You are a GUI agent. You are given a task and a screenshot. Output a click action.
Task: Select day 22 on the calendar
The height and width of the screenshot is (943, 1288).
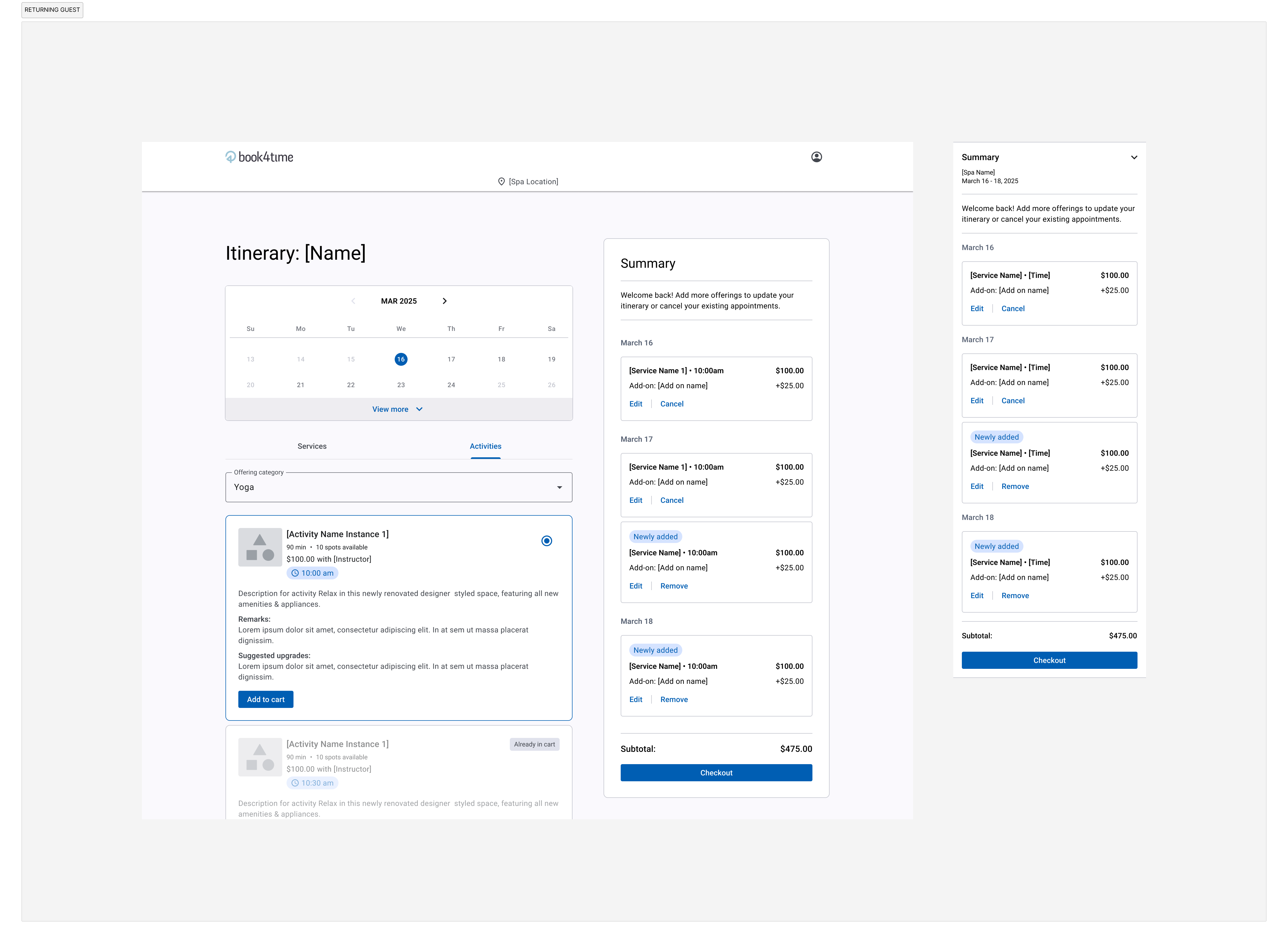351,385
